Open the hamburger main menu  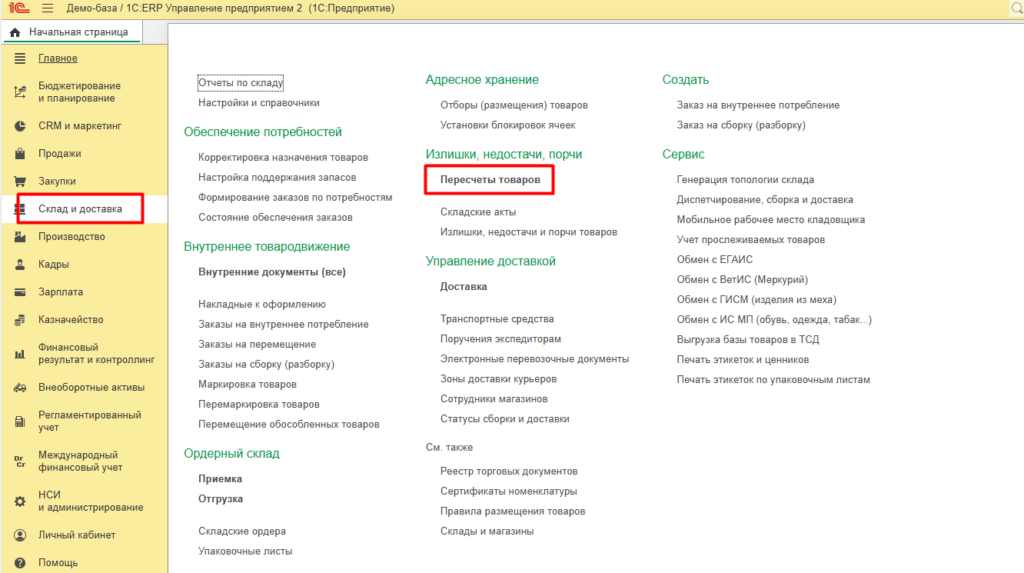coord(48,8)
